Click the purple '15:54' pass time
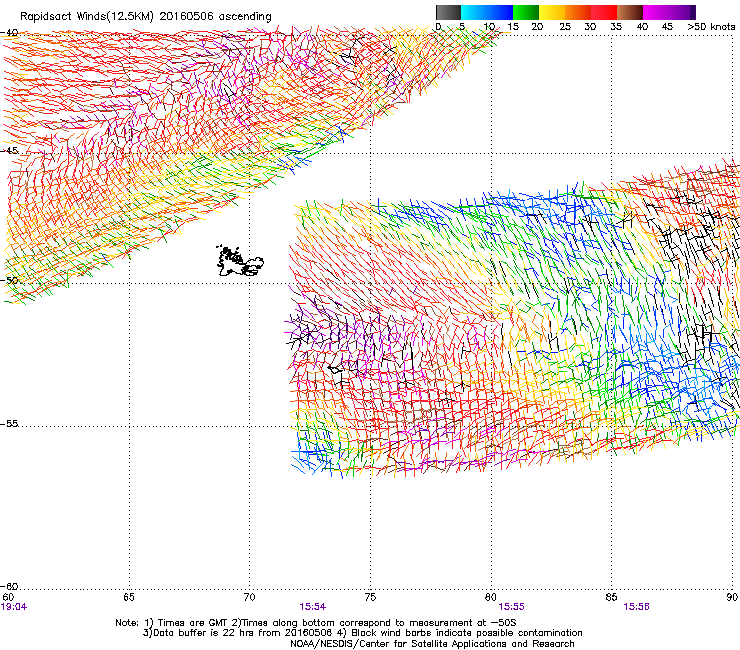This screenshot has height=650, width=740. [312, 607]
